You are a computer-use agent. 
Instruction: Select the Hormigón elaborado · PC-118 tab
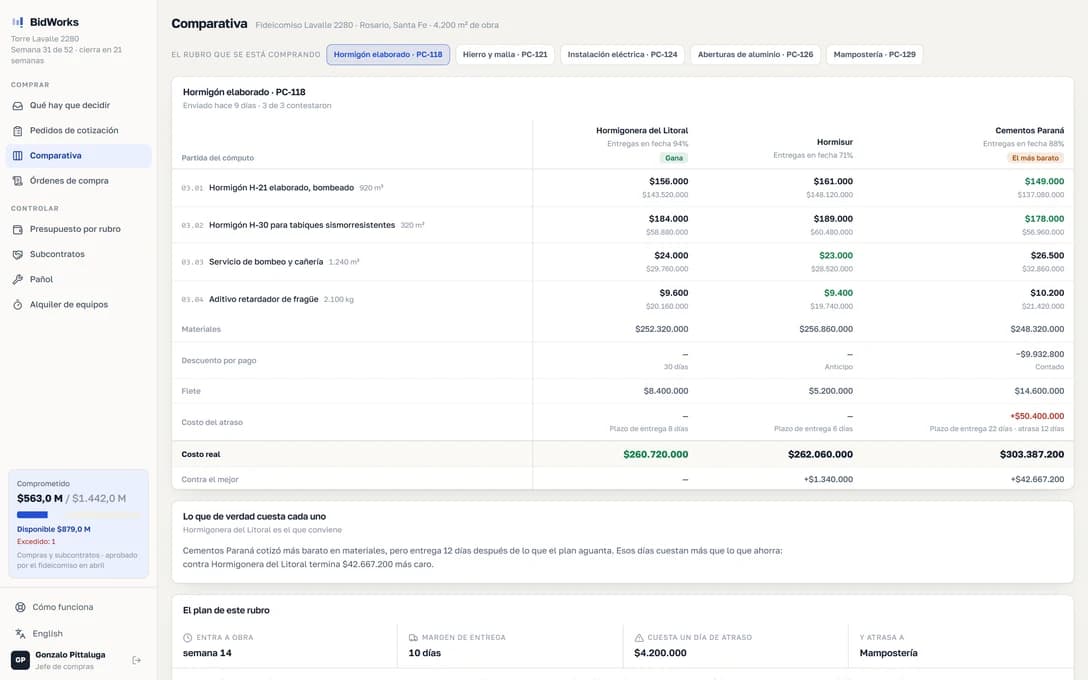tap(388, 55)
